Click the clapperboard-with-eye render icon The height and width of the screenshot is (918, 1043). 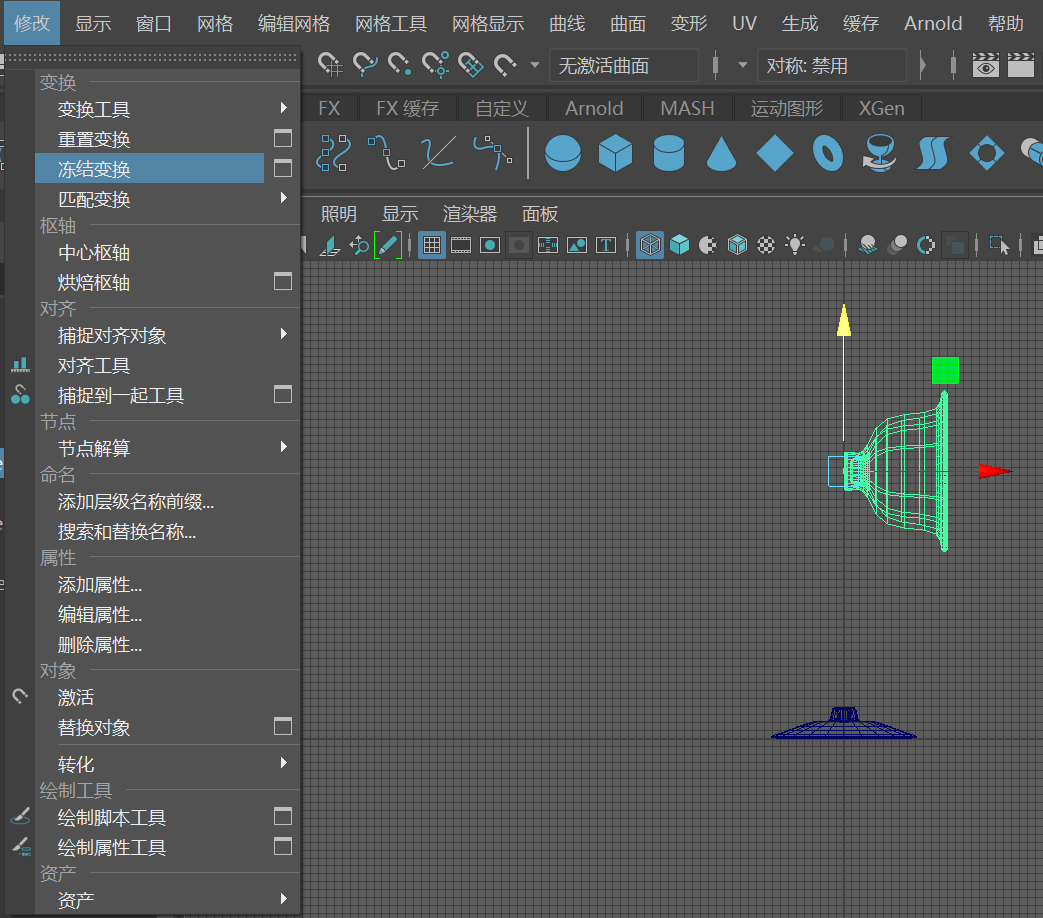tap(985, 65)
